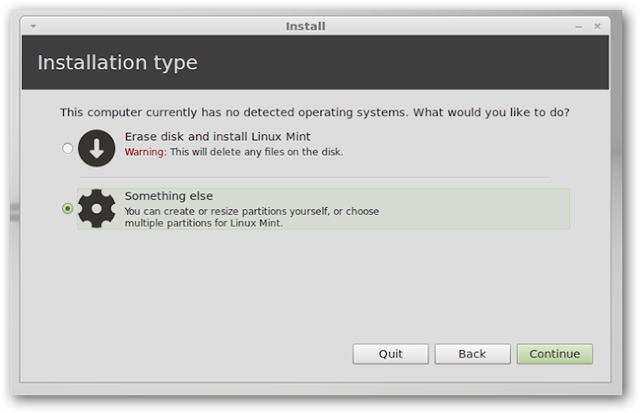640x413 pixels.
Task: Minimize the Install window
Action: tap(579, 27)
